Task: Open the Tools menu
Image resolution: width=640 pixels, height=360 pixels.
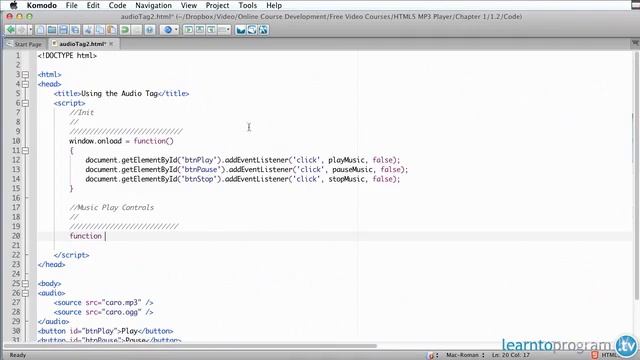Action: click(248, 5)
